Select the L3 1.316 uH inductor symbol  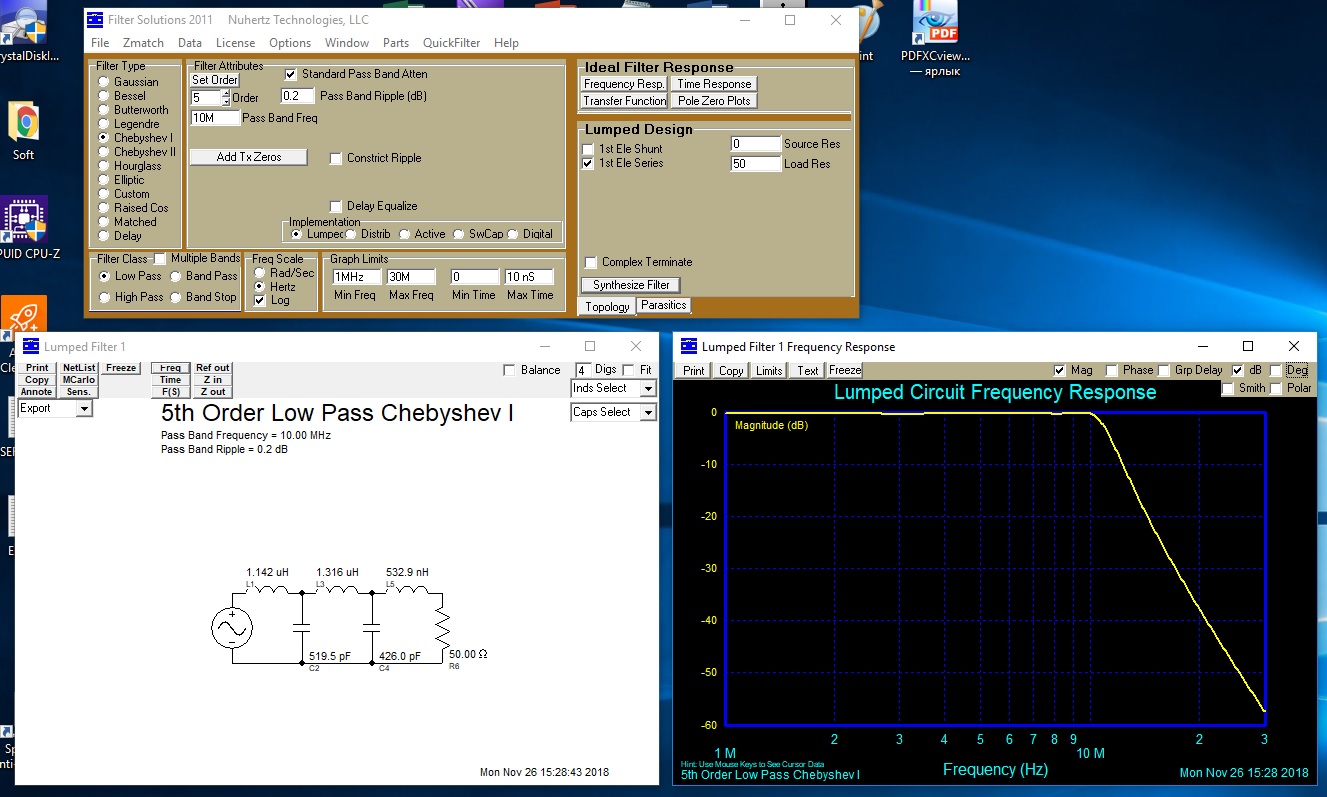pyautogui.click(x=336, y=589)
